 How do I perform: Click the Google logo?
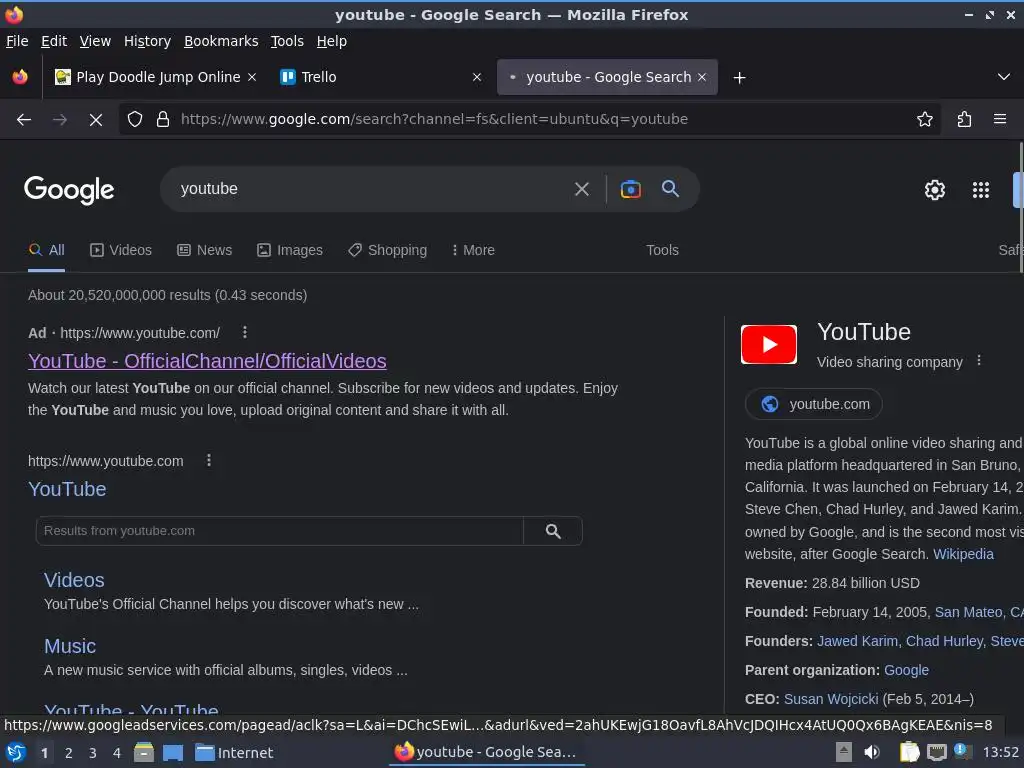(69, 190)
